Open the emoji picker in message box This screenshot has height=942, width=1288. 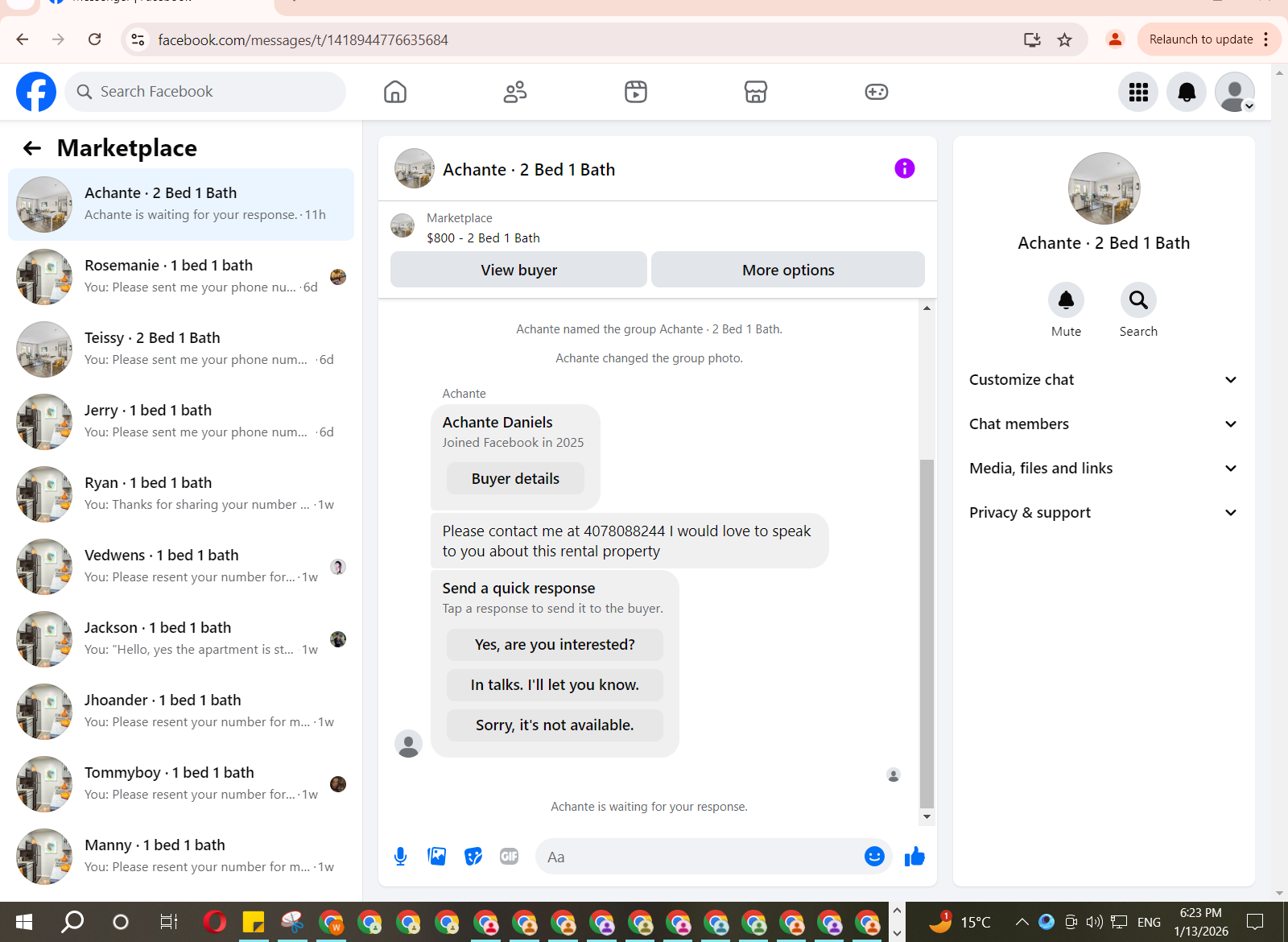pos(874,857)
